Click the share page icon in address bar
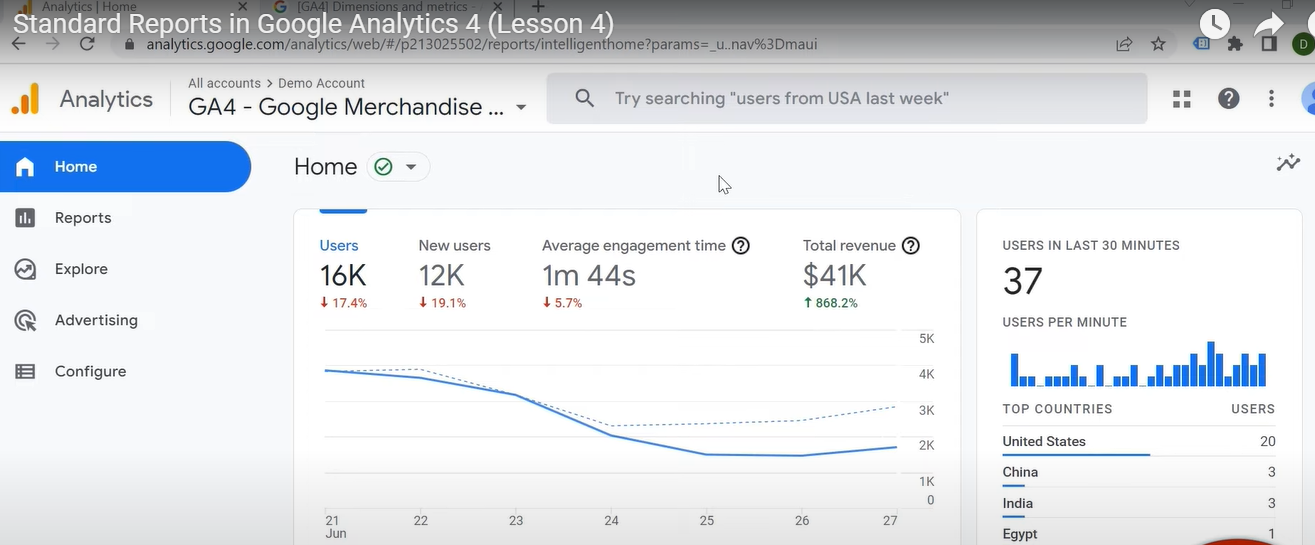Screen dimensions: 1315x545 [1125, 44]
